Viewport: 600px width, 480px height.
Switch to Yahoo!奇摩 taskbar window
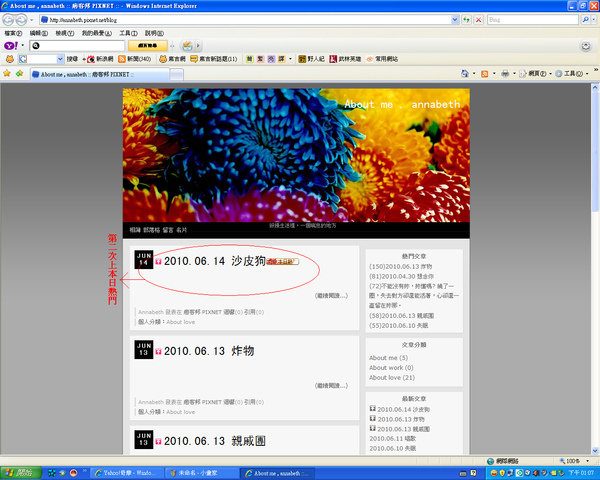tap(127, 473)
